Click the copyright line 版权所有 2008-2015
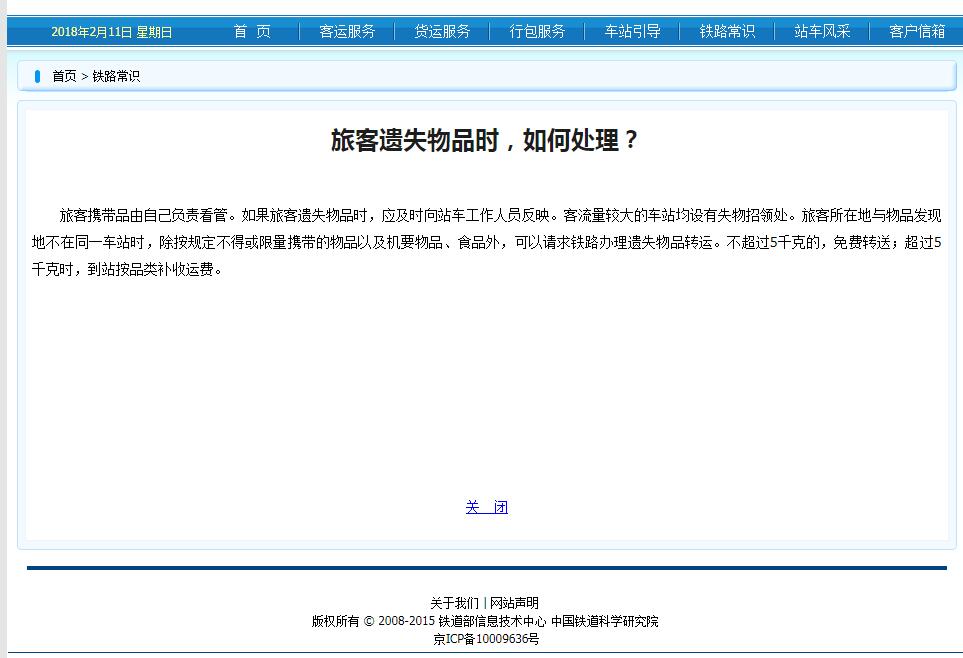The width and height of the screenshot is (963, 658). click(485, 621)
